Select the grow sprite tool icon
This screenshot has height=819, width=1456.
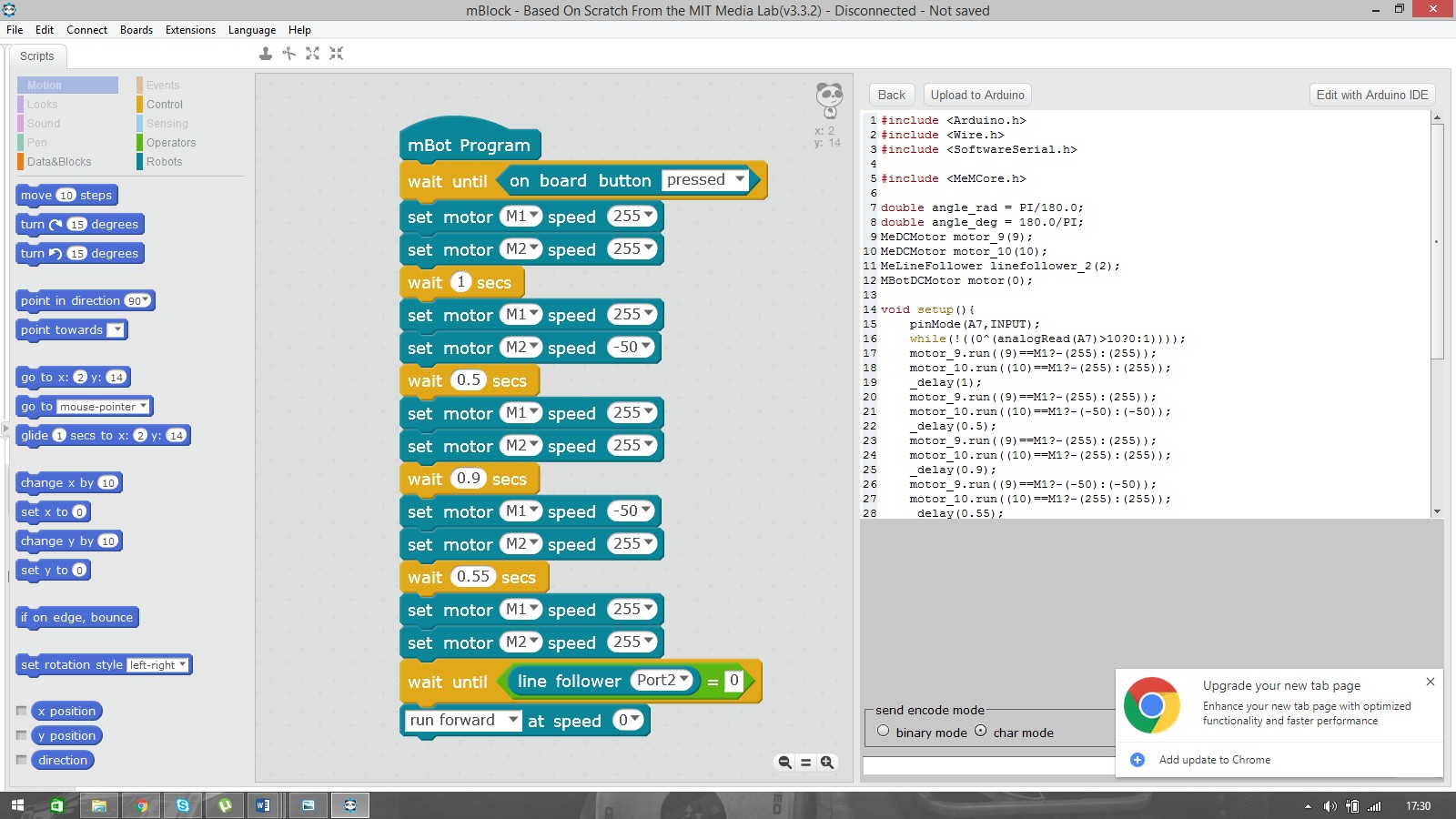point(312,54)
